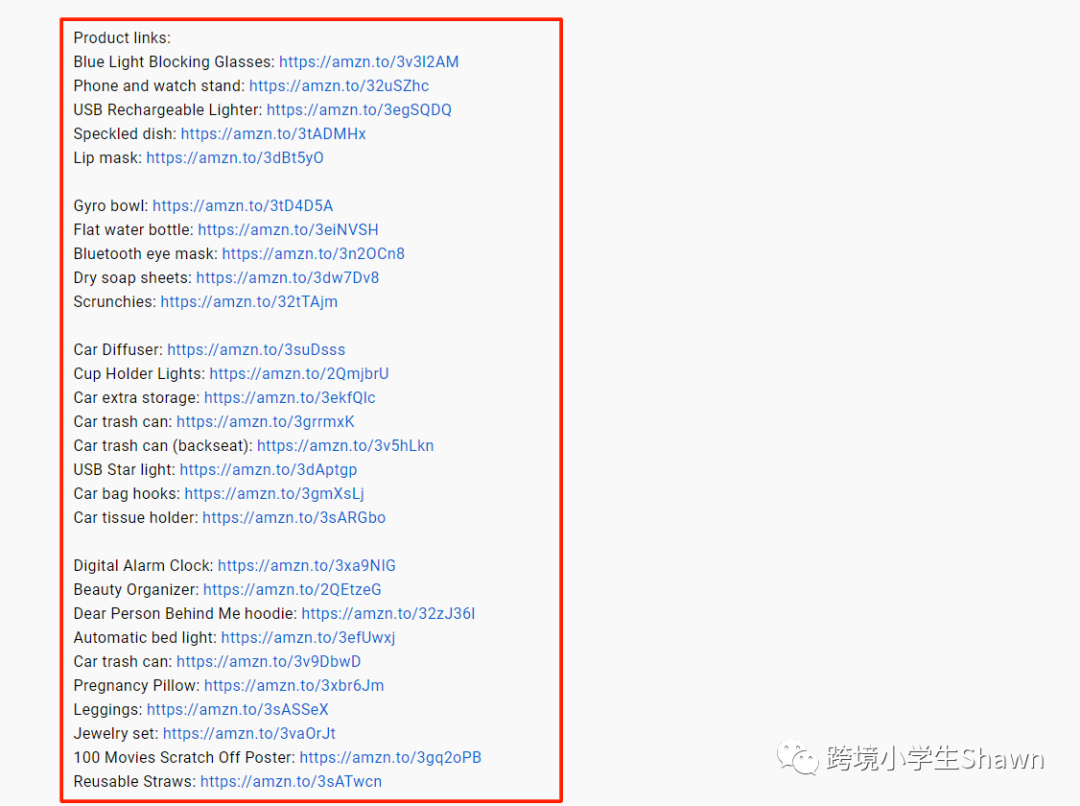Click the 'Blue Light Blocking Glasses:' label
1080x806 pixels.
click(174, 62)
